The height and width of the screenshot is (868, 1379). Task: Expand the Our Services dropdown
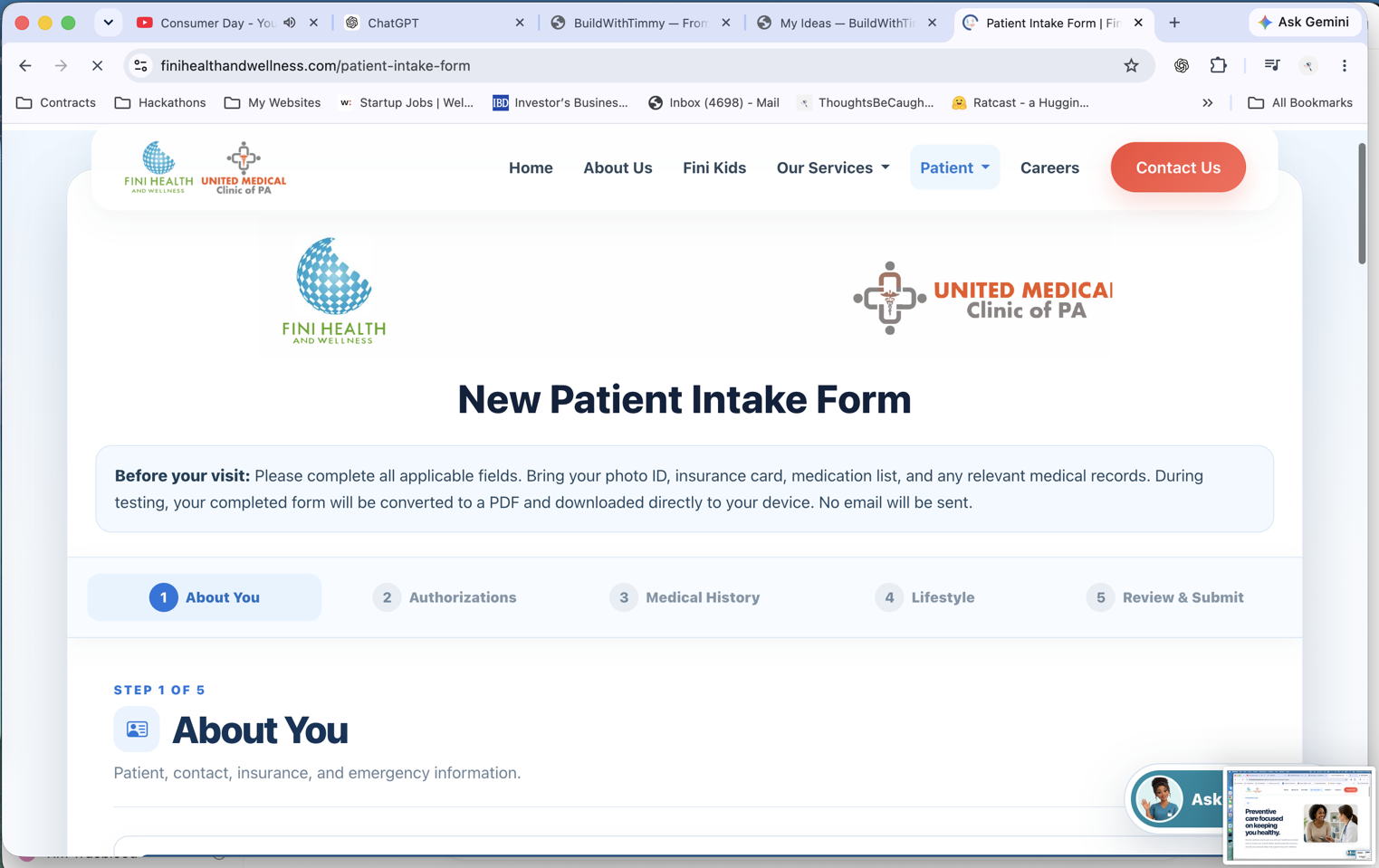pyautogui.click(x=833, y=167)
